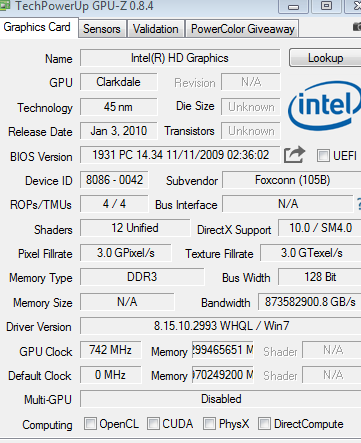Enable the UEFI checkbox

click(323, 156)
